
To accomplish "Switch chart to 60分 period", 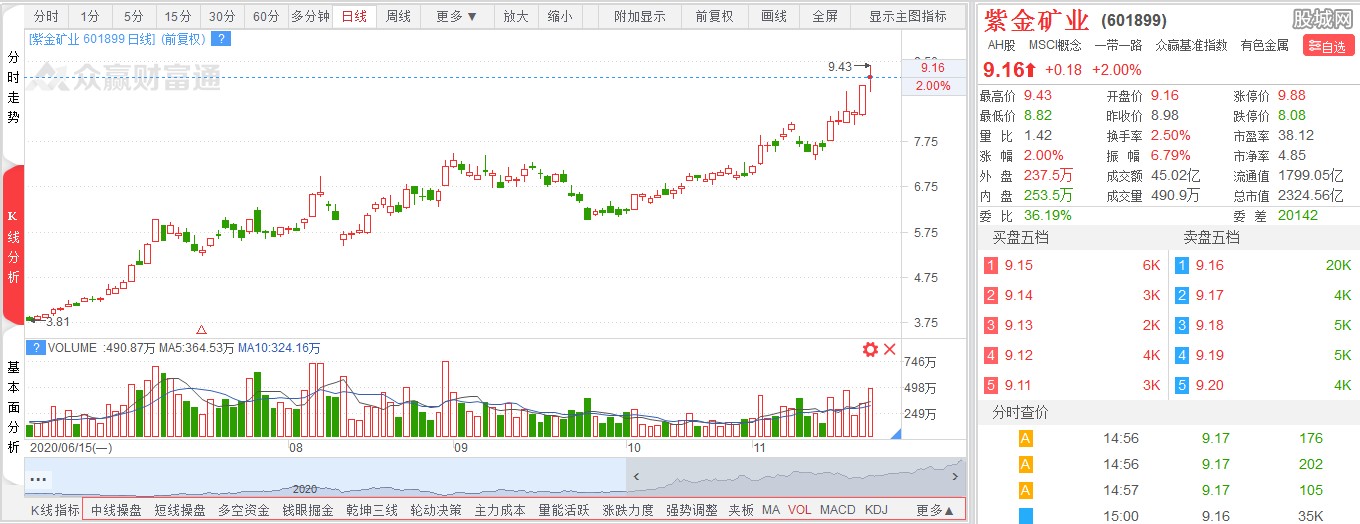I will pyautogui.click(x=266, y=16).
